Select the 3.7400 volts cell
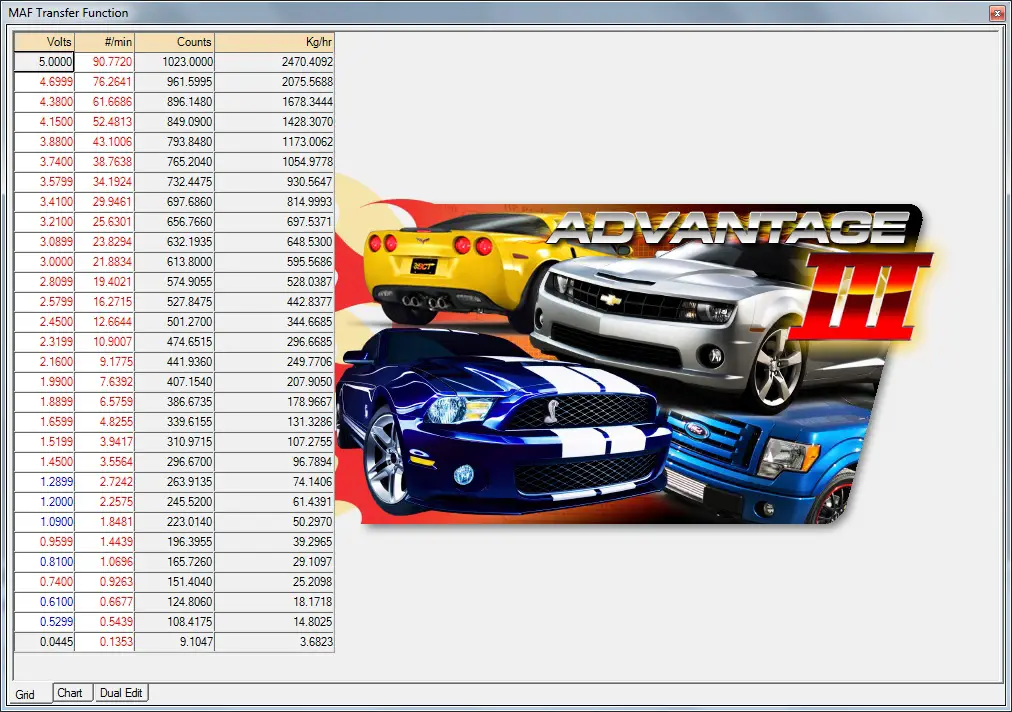1012x712 pixels. tap(45, 162)
